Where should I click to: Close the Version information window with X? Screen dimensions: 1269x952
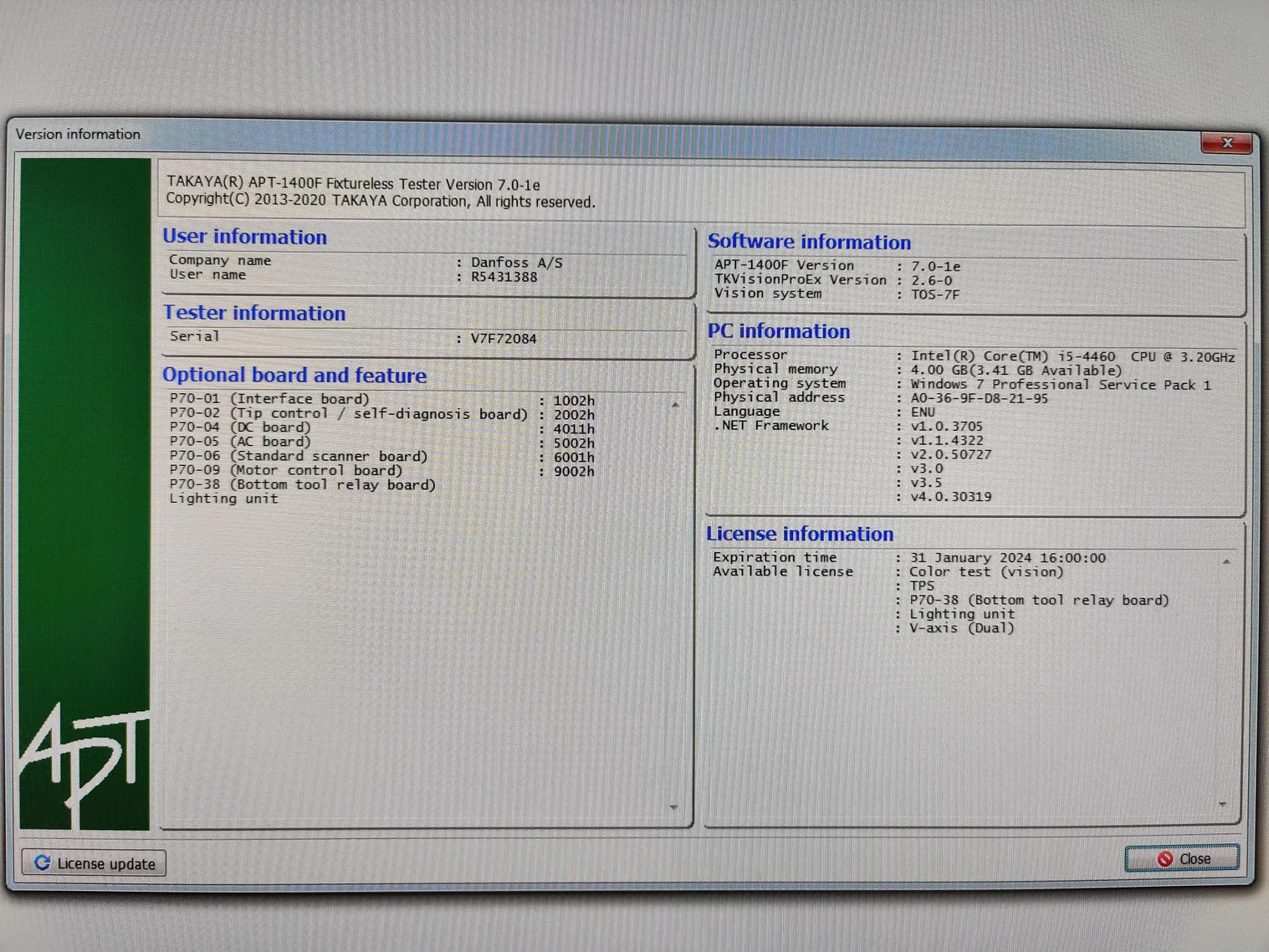pyautogui.click(x=1226, y=143)
